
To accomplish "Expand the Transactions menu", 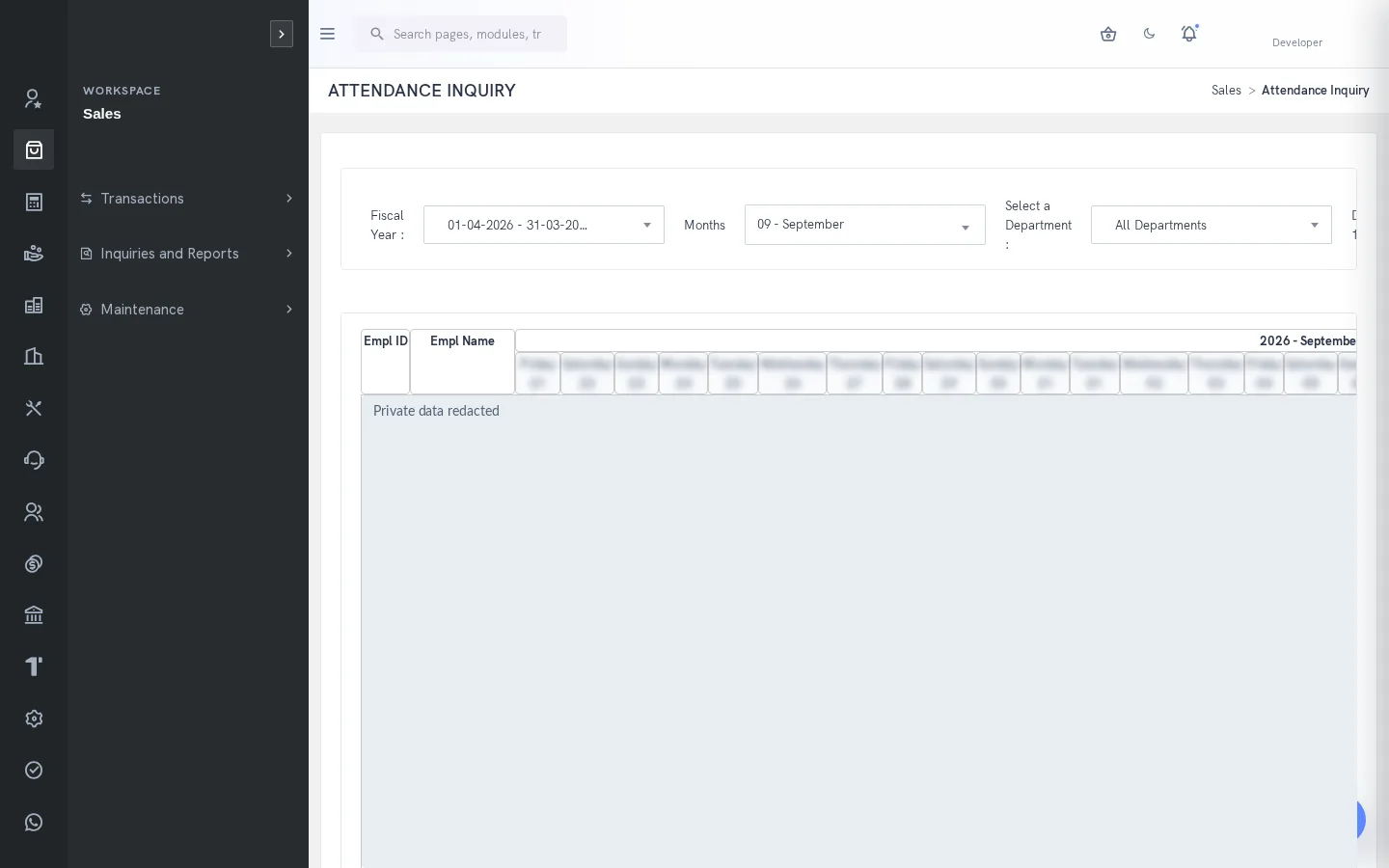I will pos(188,199).
